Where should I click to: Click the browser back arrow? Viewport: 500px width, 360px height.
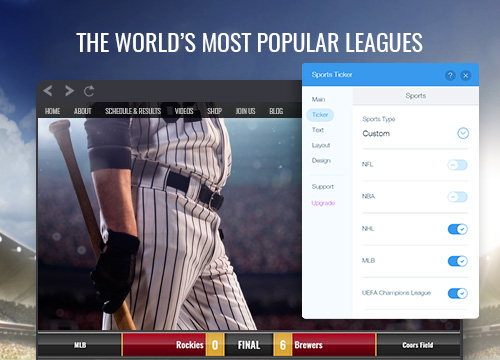click(x=48, y=91)
